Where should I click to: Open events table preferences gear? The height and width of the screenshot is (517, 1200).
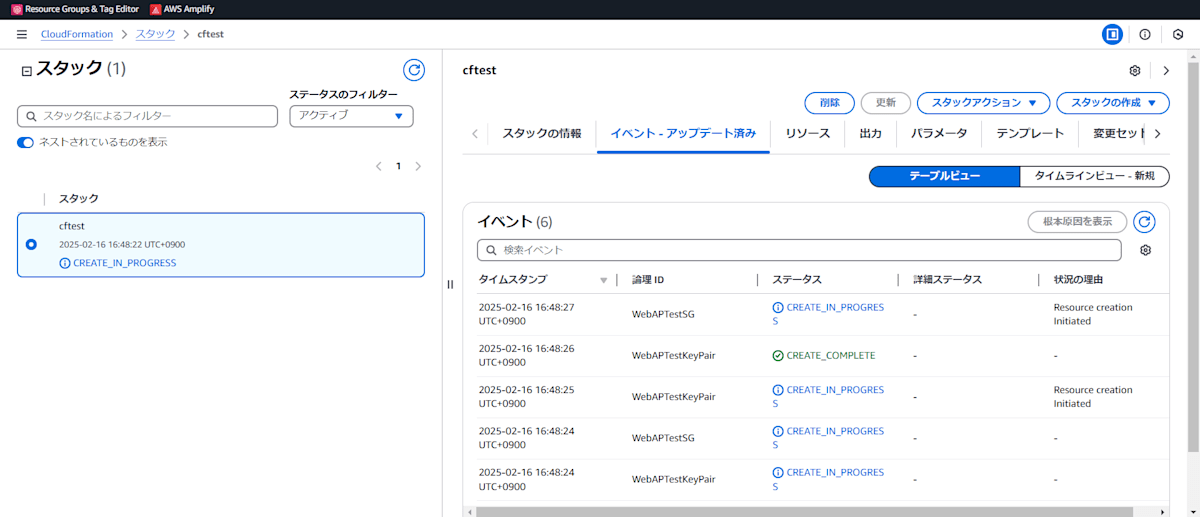tap(1146, 250)
